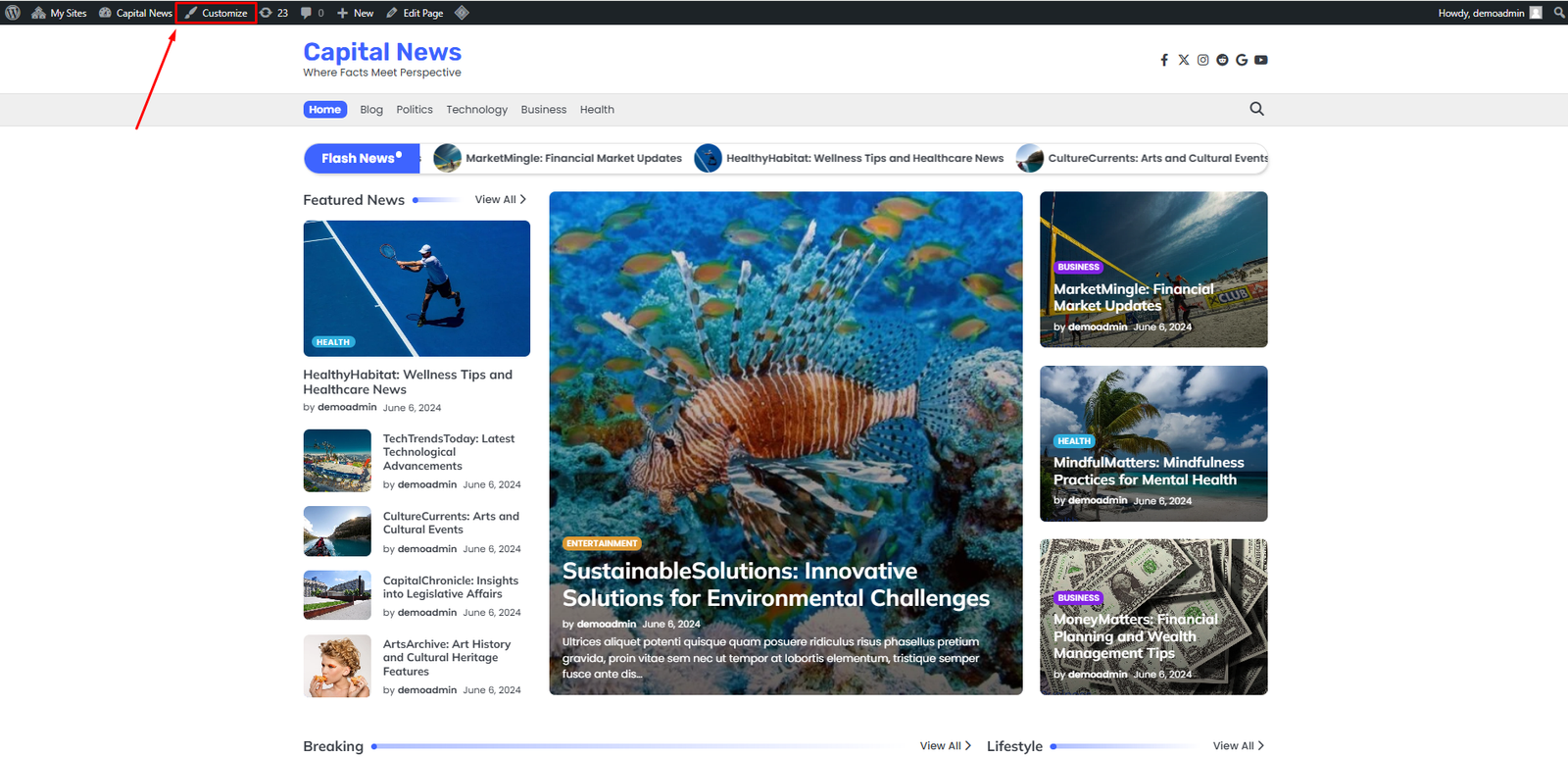Click Edit Page in admin bar
This screenshot has width=1568, height=757.
pos(415,13)
